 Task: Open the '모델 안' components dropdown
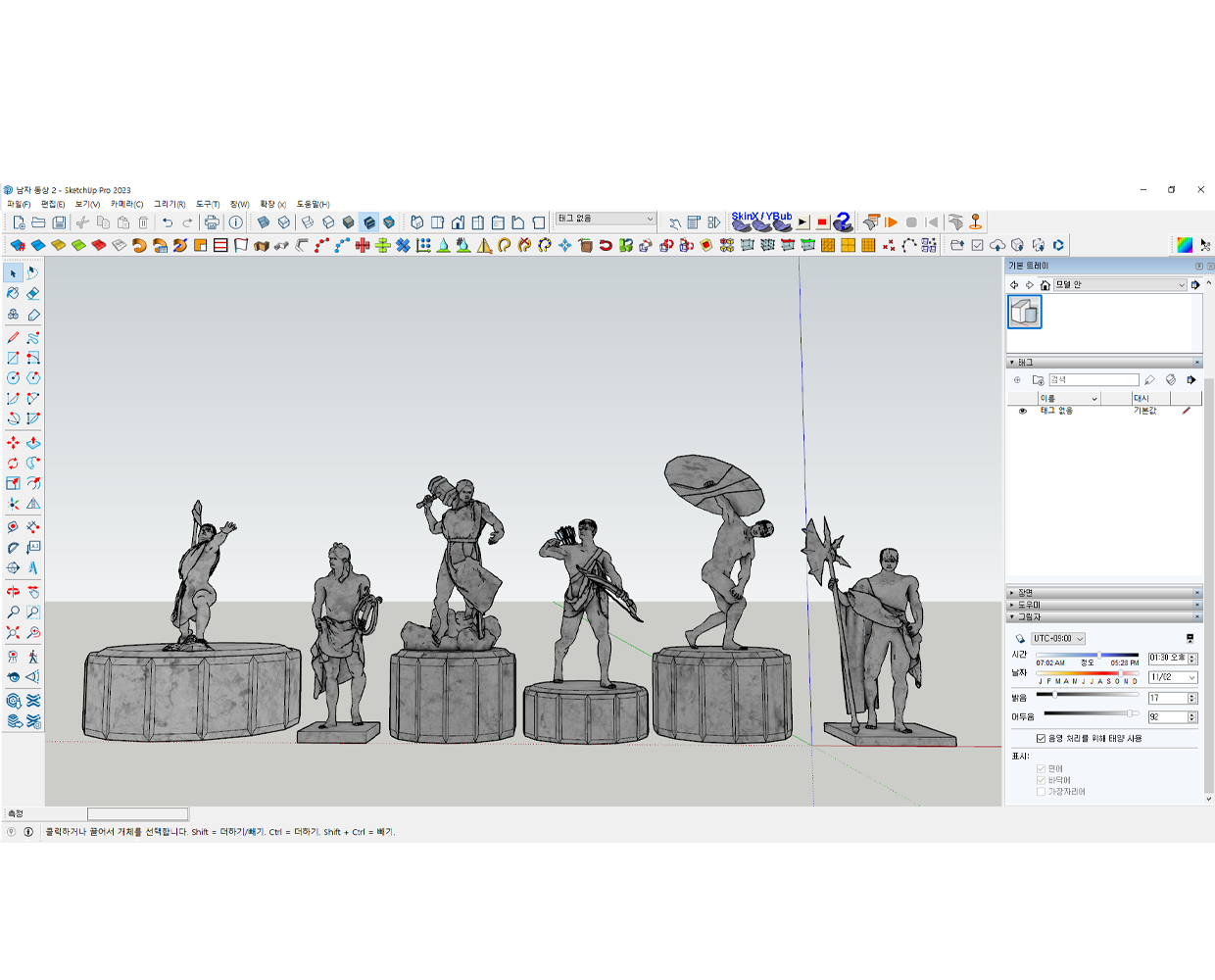click(x=1120, y=284)
